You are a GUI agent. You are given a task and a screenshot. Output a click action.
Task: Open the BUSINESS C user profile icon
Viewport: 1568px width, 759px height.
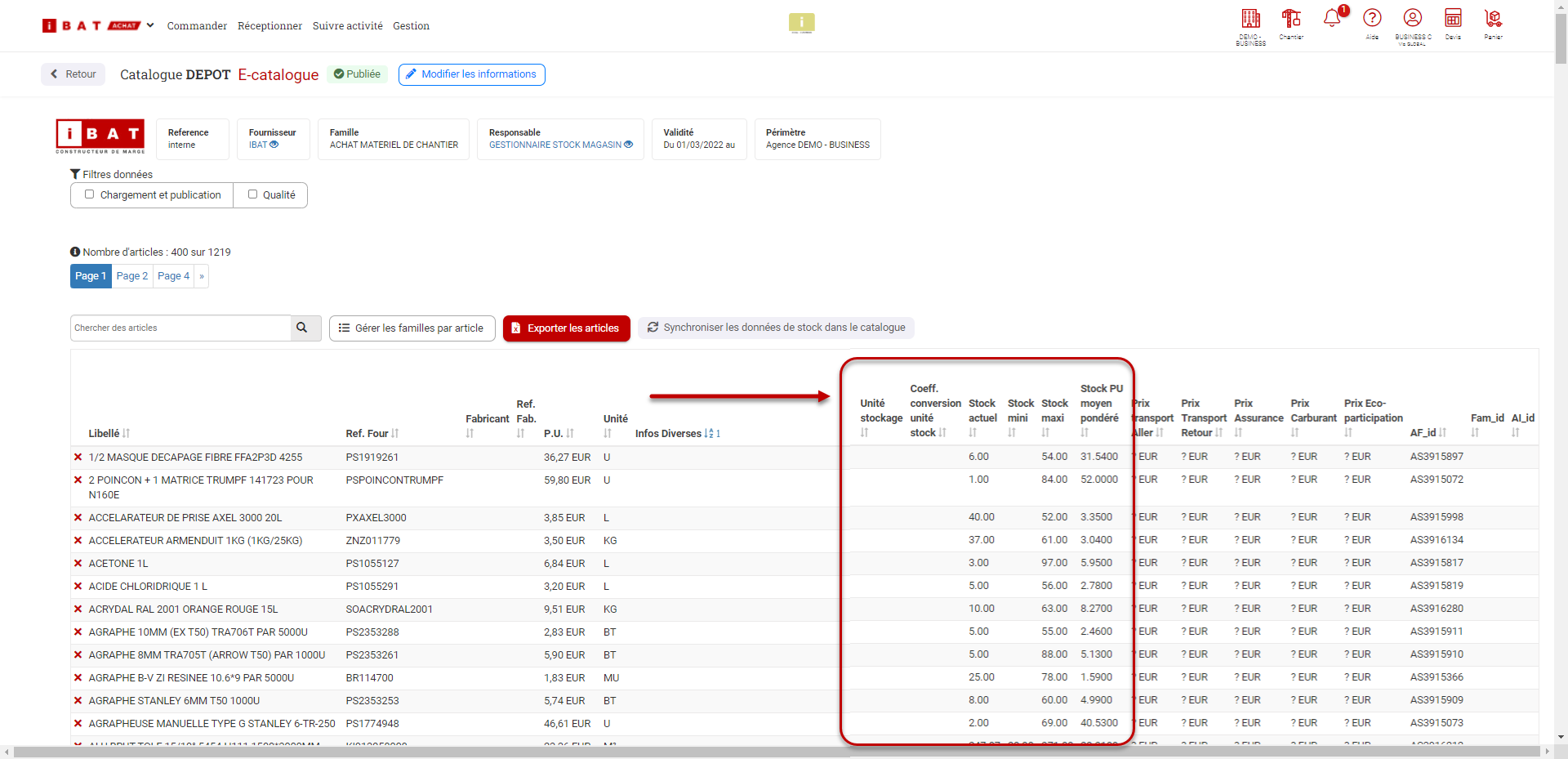click(x=1413, y=18)
